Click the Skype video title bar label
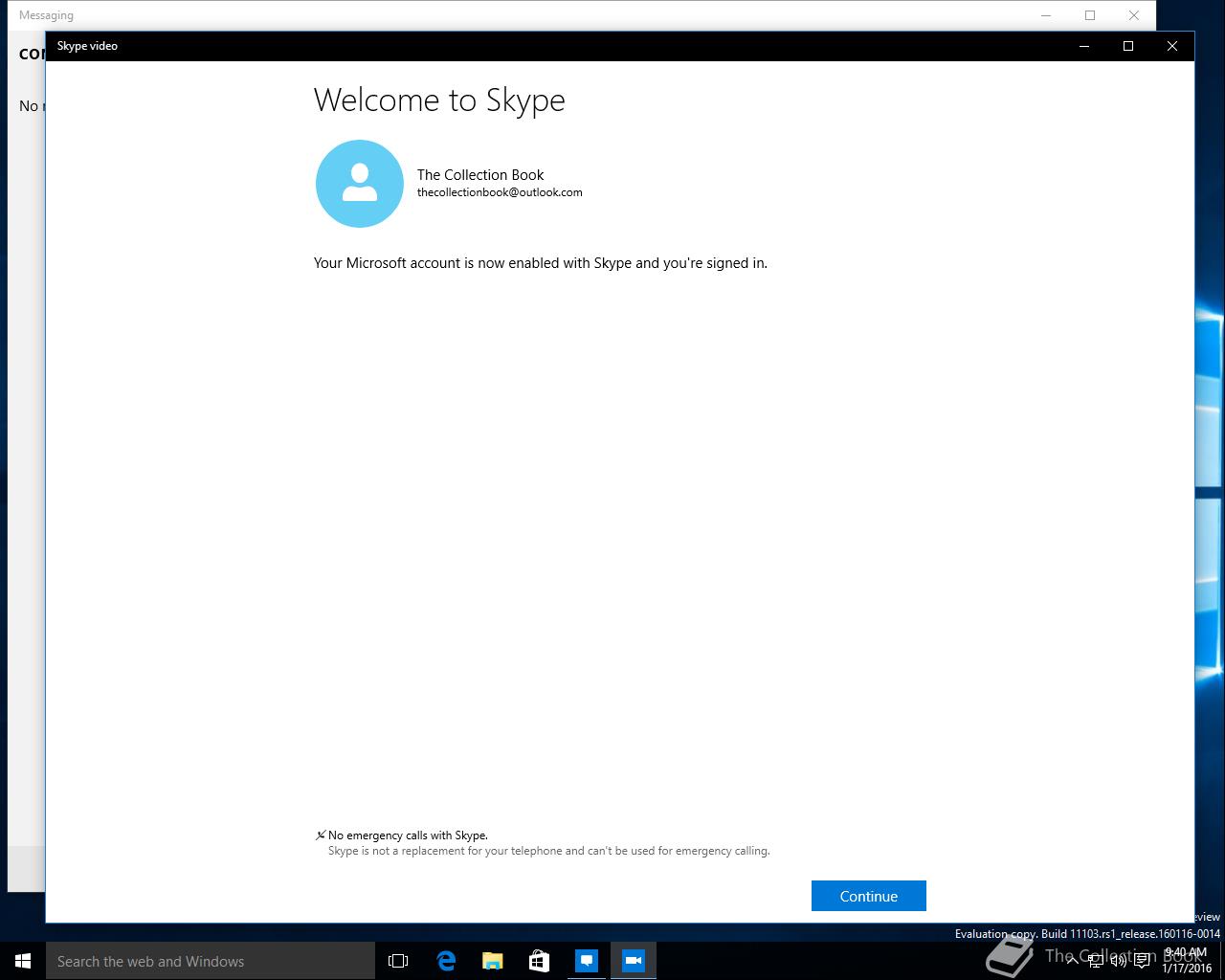This screenshot has width=1225, height=980. [87, 46]
